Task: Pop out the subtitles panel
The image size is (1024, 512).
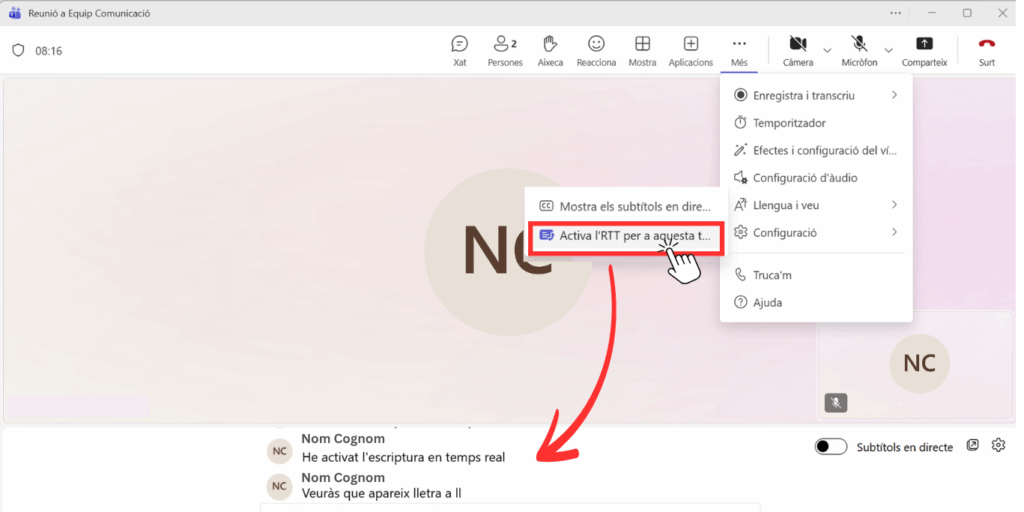Action: pyautogui.click(x=973, y=446)
